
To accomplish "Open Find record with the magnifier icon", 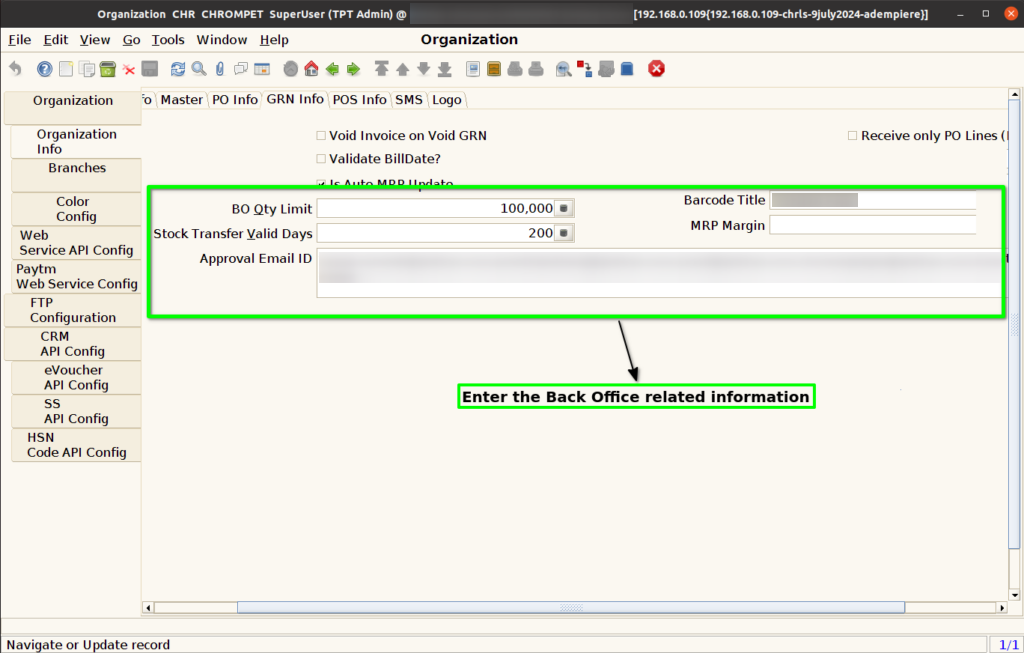I will [199, 69].
